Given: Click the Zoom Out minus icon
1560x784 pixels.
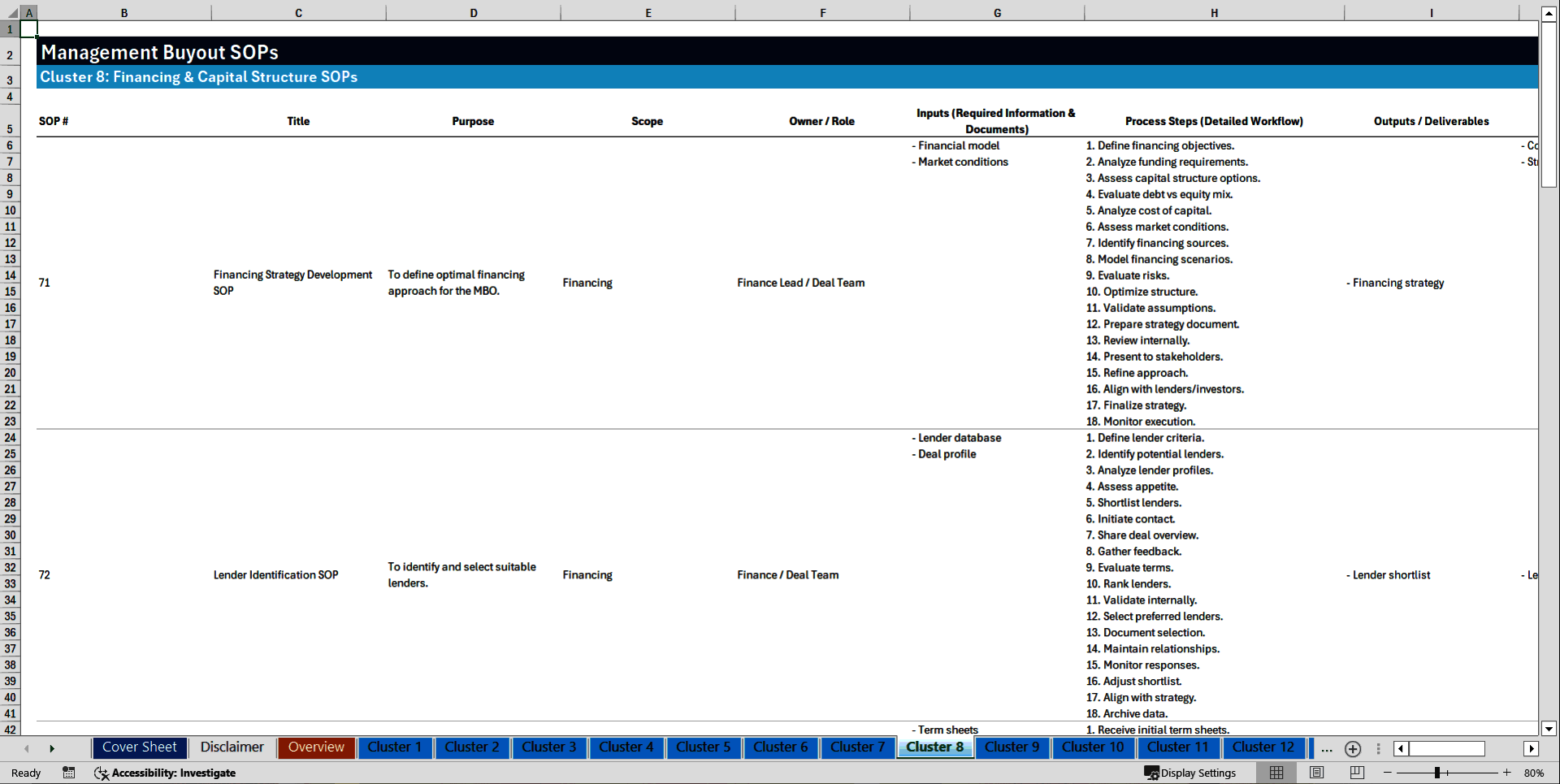Looking at the screenshot, I should pos(1388,773).
